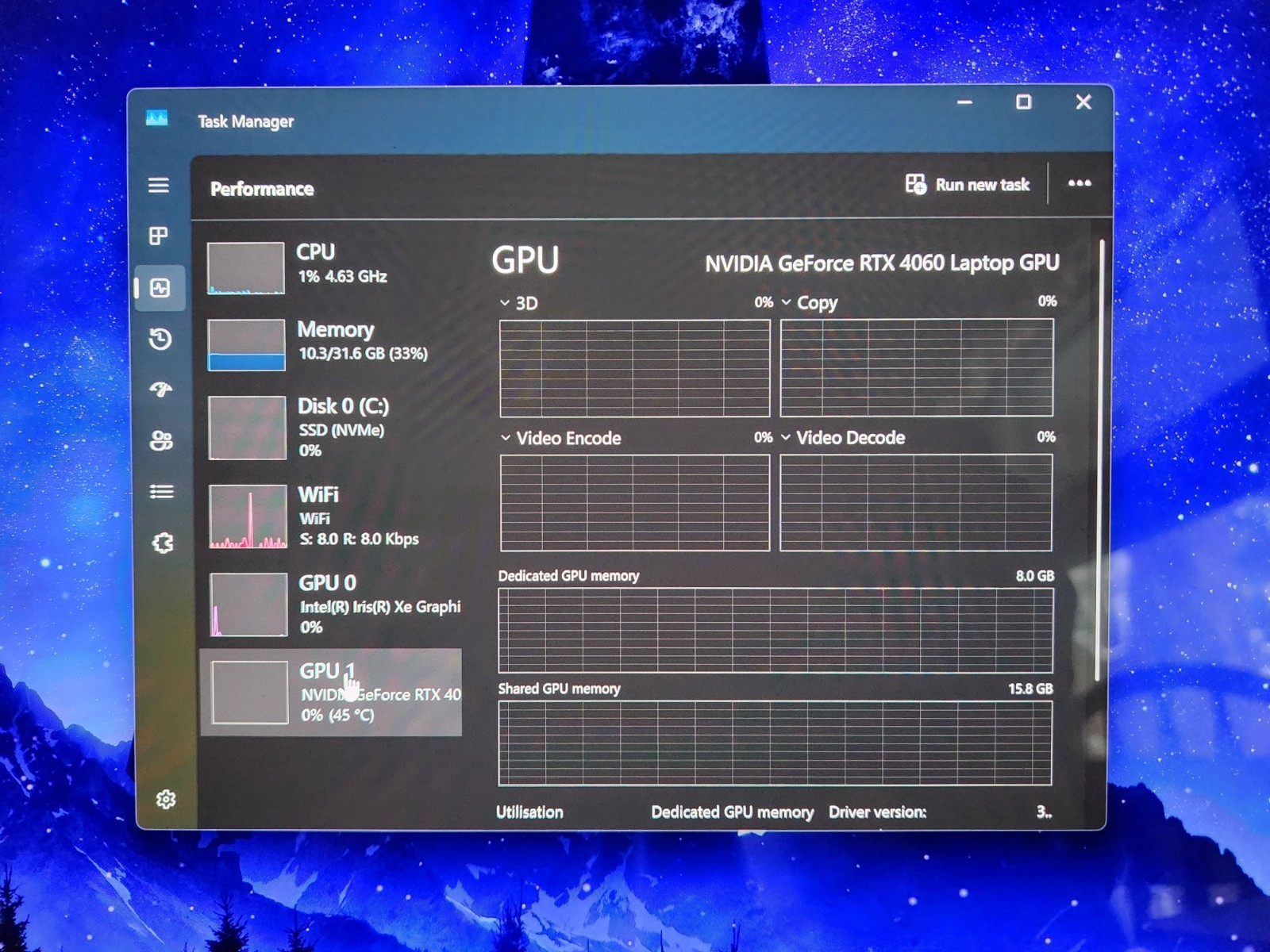
Task: Click the Dedicated GPU memory graph
Action: coord(775,630)
